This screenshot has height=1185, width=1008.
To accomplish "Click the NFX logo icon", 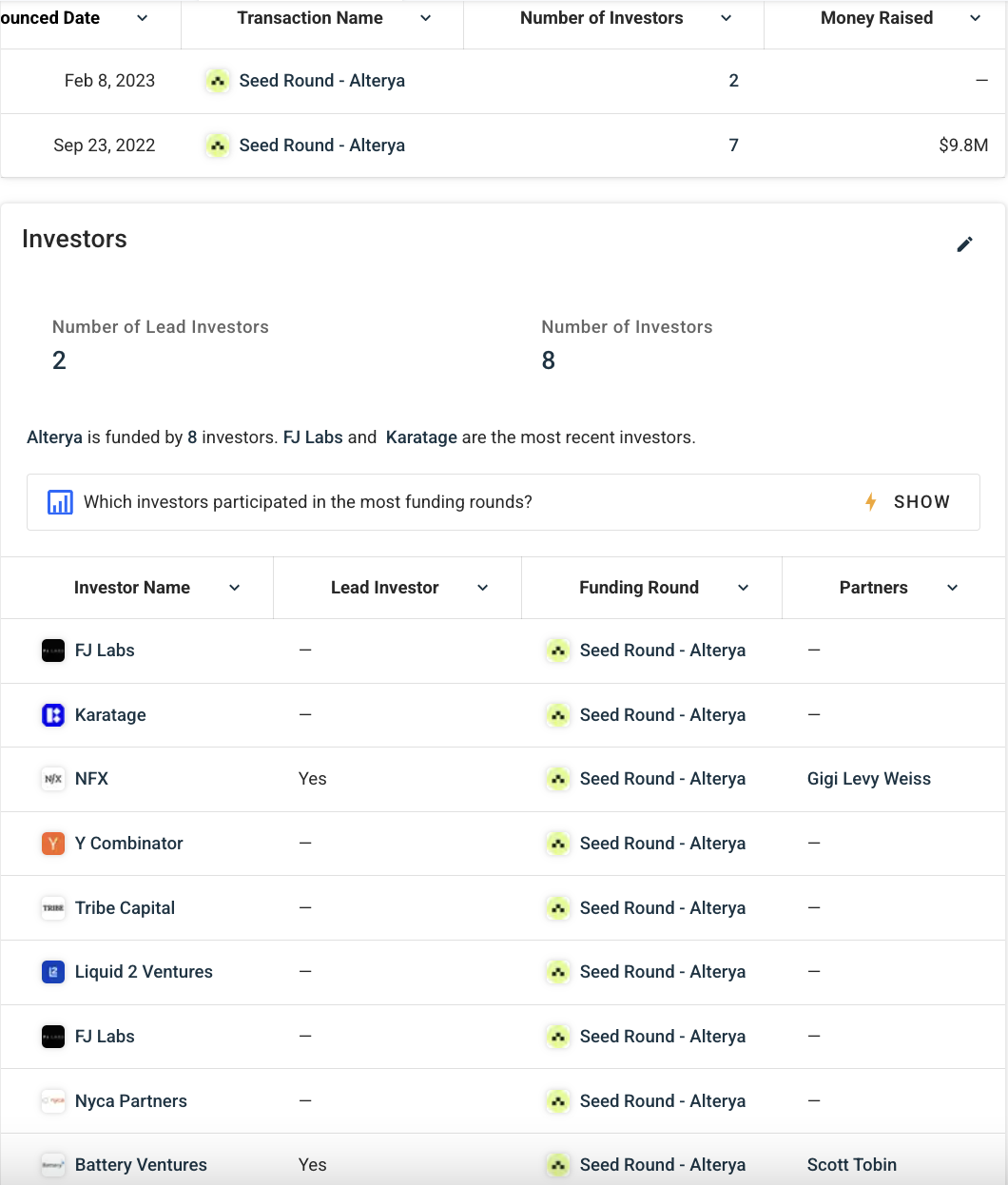I will coord(53,779).
